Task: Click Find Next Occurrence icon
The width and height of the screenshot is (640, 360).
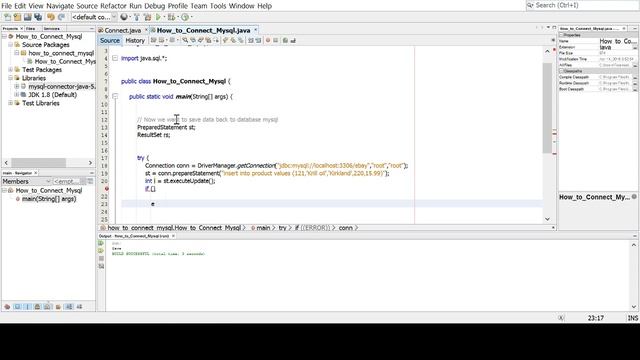Action: pos(200,40)
